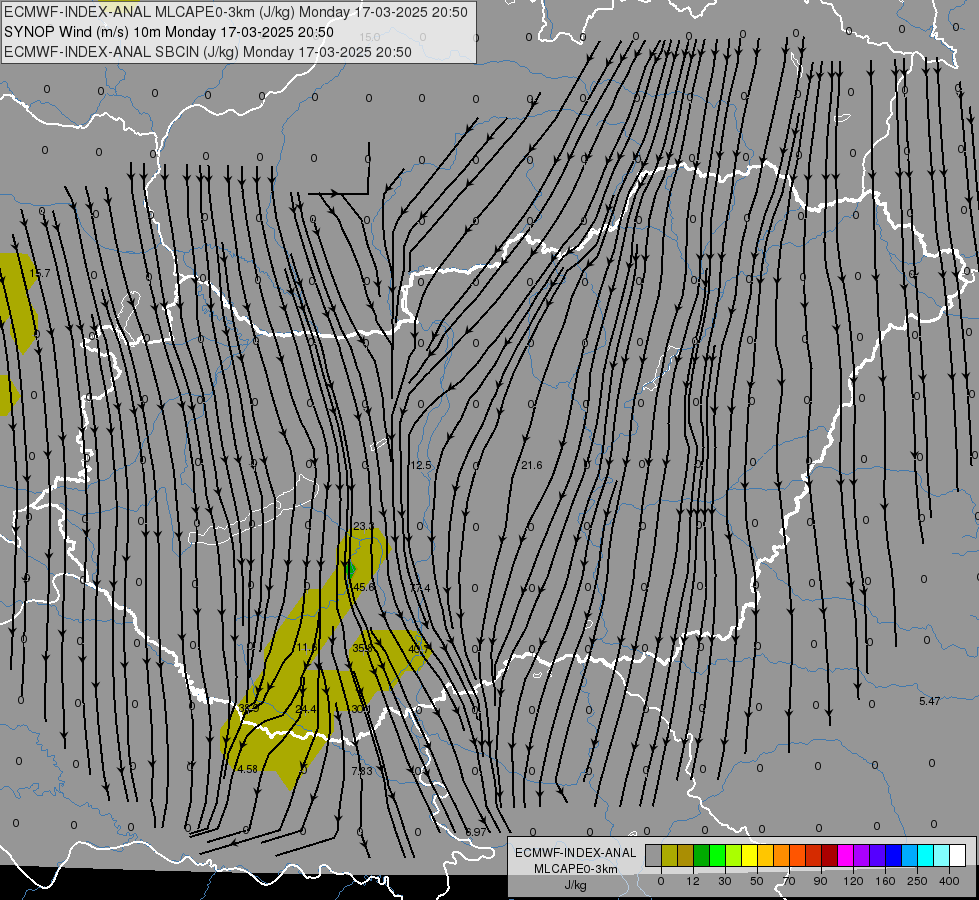
Task: Click the SBCIN title line in header
Action: tap(208, 52)
